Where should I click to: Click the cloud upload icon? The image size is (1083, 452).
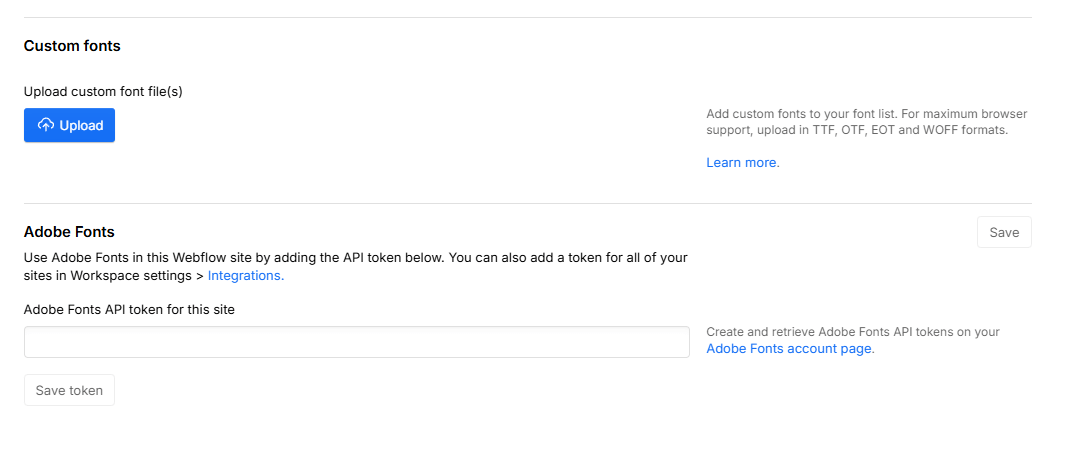pyautogui.click(x=46, y=125)
